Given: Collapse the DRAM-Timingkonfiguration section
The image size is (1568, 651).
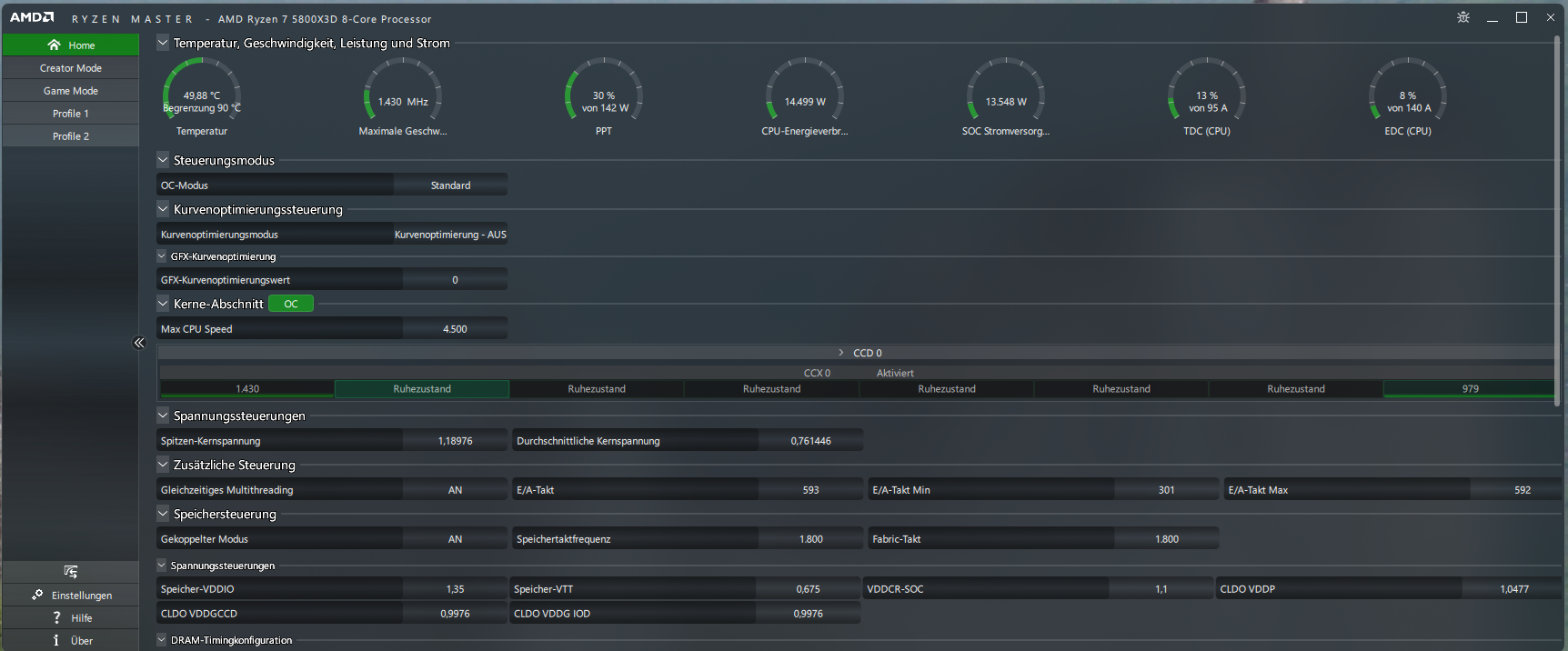Looking at the screenshot, I should [162, 639].
